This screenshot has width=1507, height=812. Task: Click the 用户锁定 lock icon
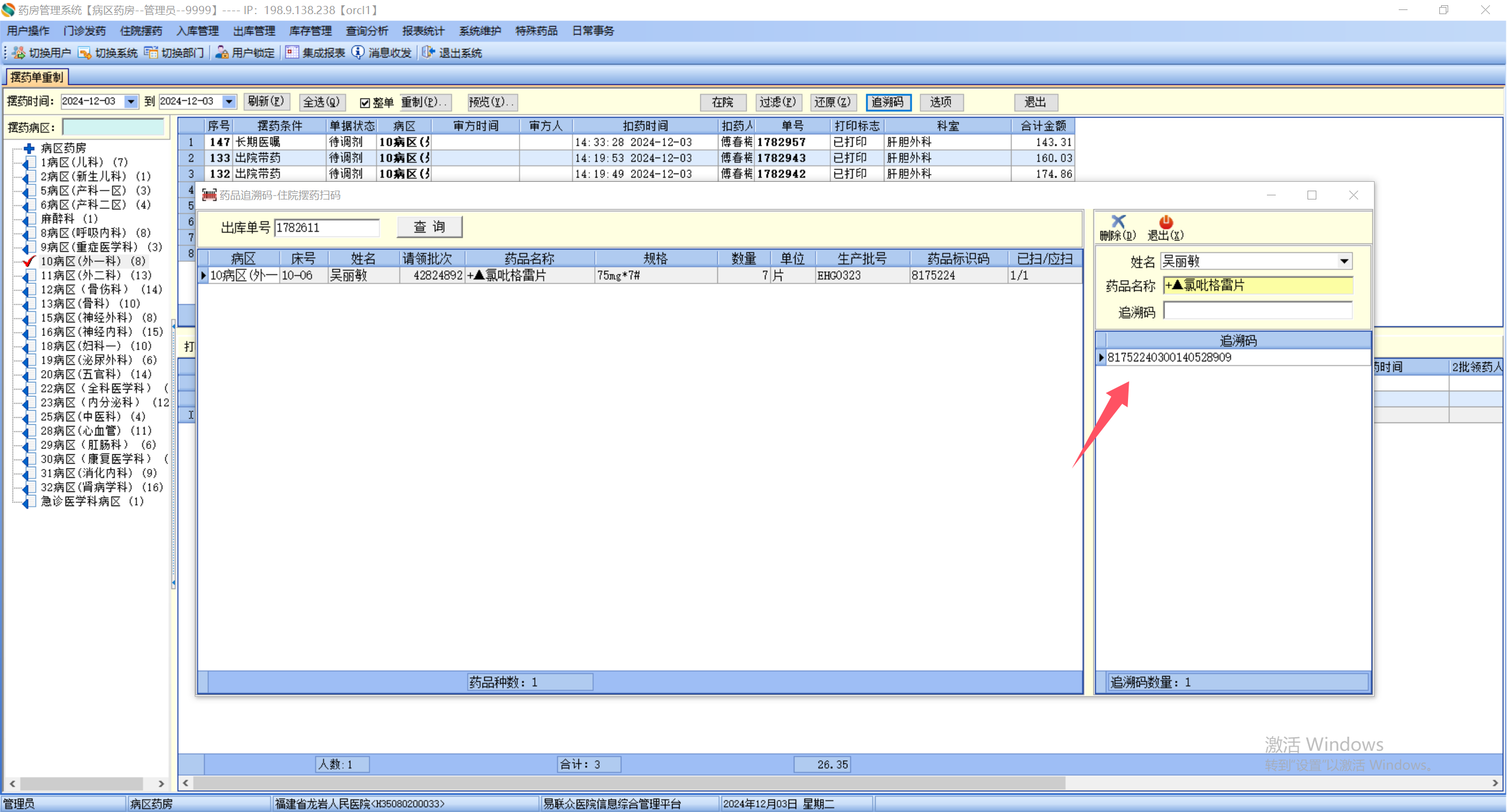coord(222,53)
